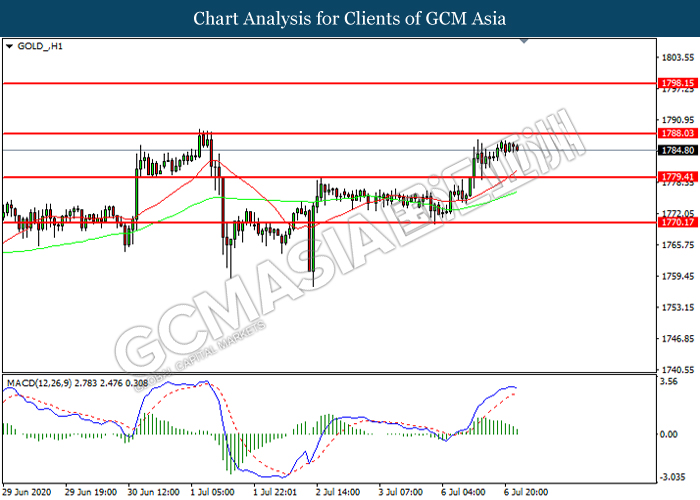
Task: Select the 6 Jul 20:00 time label
Action: 524,492
